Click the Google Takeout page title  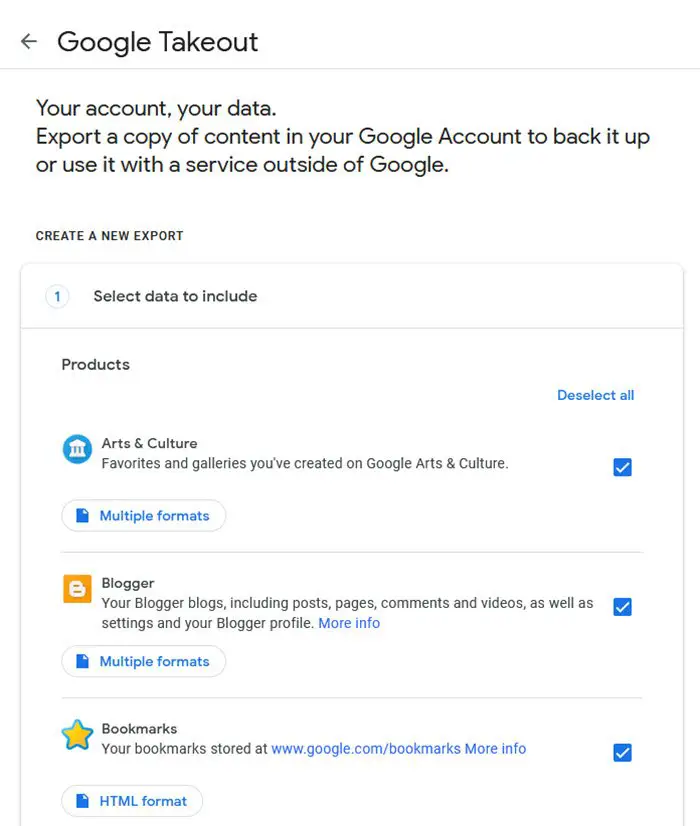(157, 41)
